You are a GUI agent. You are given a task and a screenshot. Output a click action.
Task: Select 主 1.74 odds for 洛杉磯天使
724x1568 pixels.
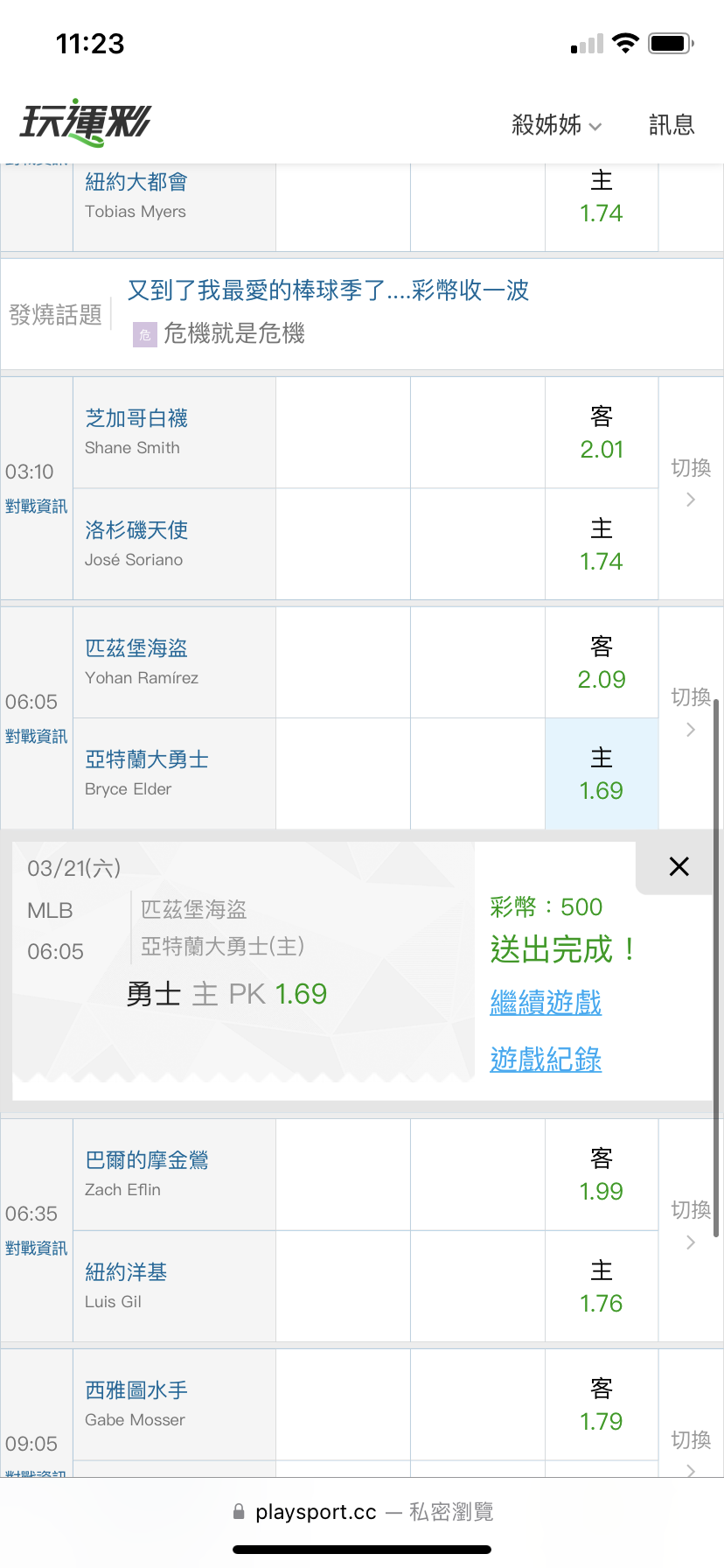coord(602,544)
